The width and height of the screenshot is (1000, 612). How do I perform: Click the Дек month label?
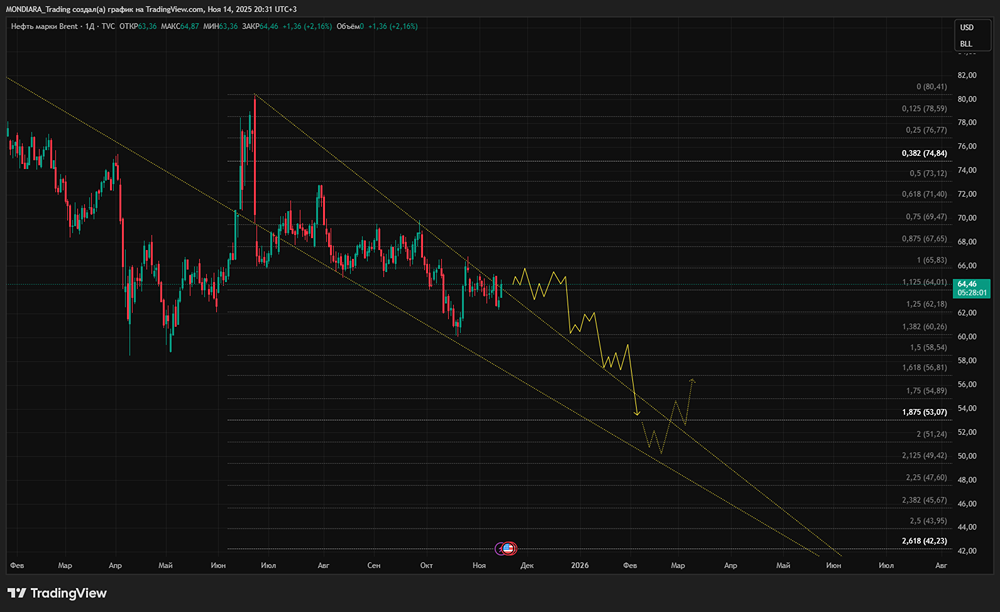click(x=527, y=565)
